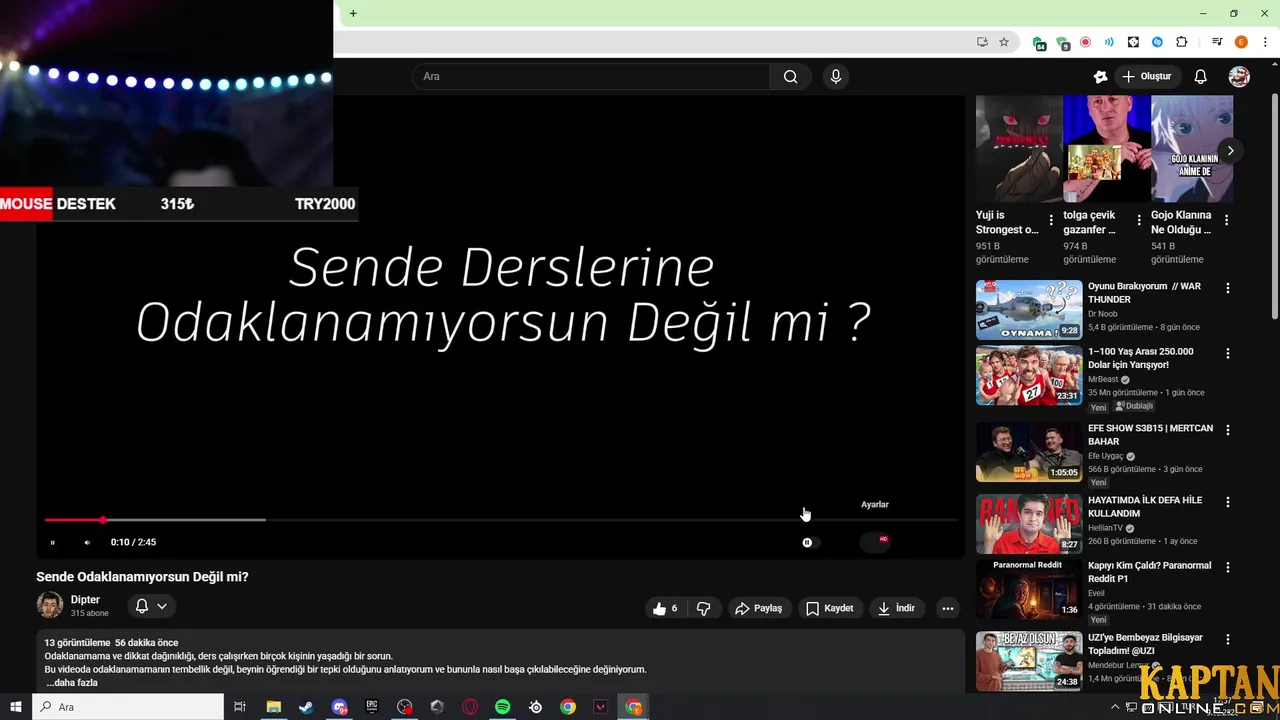The height and width of the screenshot is (720, 1280).
Task: Toggle the autoplay switch in the player
Action: pyautogui.click(x=808, y=542)
